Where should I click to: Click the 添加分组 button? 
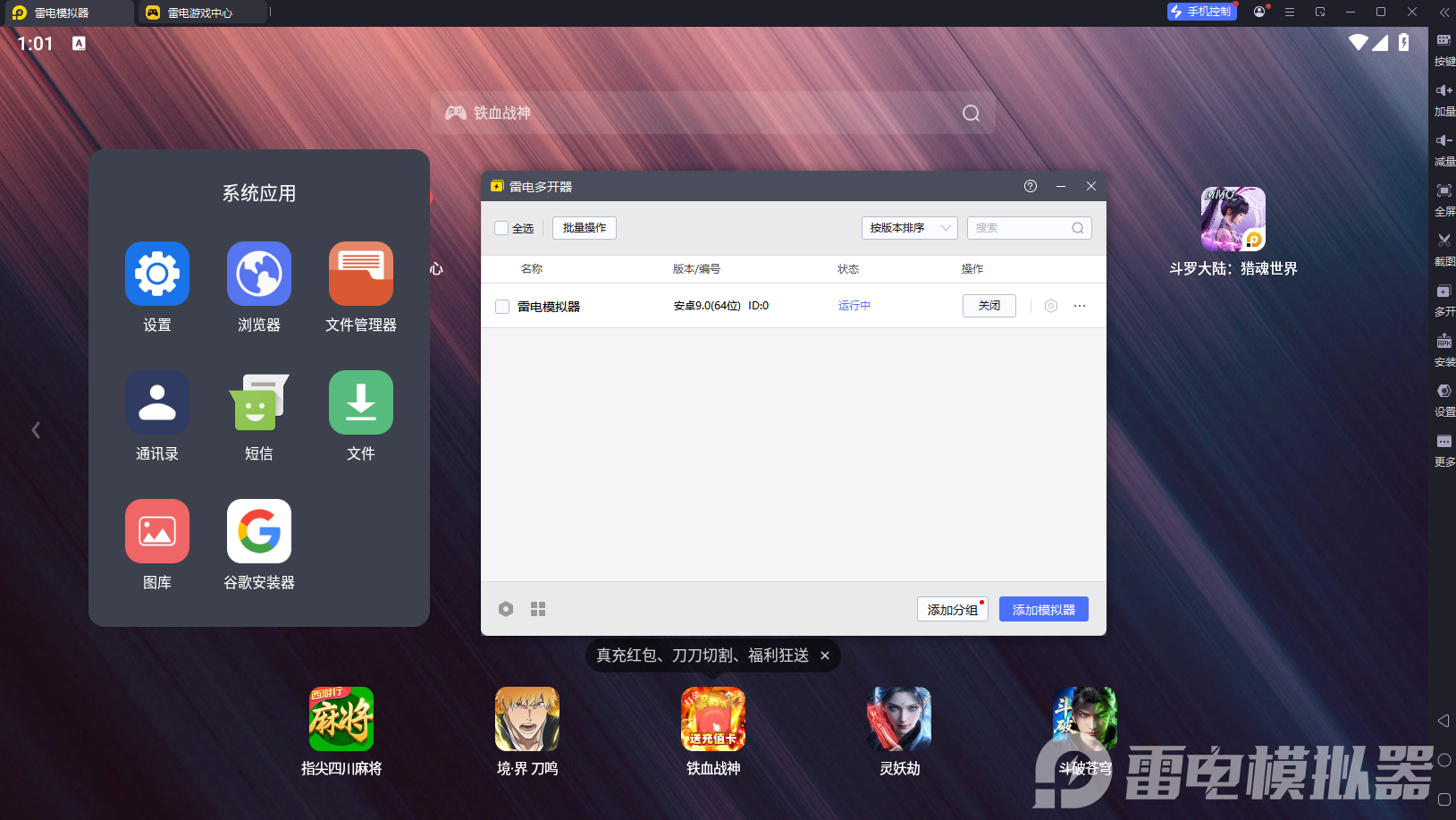point(953,609)
